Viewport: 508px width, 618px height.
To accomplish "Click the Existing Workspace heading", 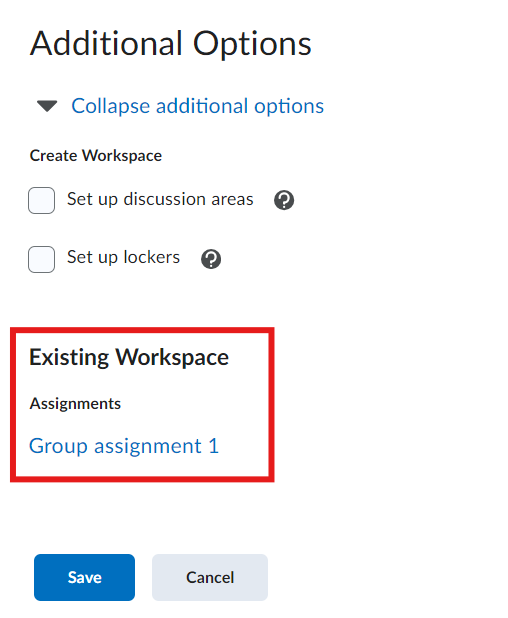I will 129,357.
